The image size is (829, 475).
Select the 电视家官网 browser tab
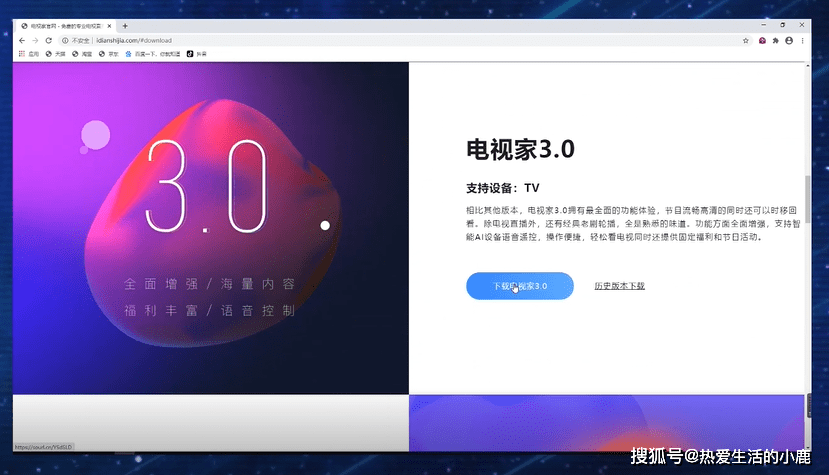(x=65, y=25)
